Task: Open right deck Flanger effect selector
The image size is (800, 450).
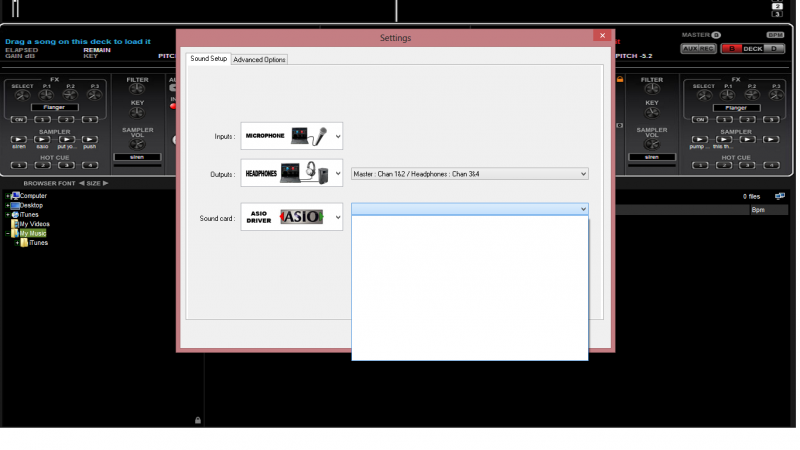Action: (736, 108)
